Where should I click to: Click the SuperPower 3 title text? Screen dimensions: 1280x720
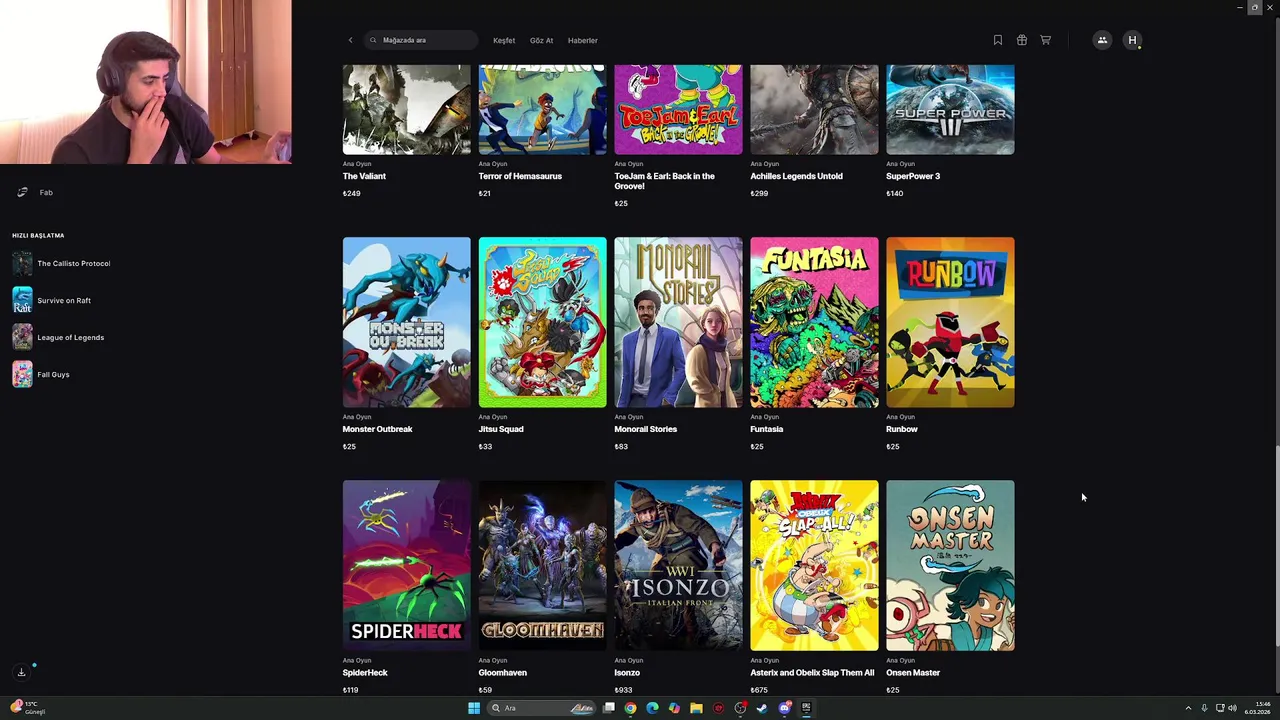point(913,176)
